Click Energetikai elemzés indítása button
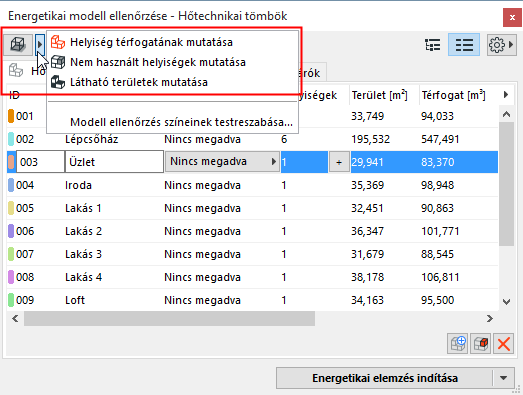Screen dimensions: 523x395 pyautogui.click(x=385, y=378)
